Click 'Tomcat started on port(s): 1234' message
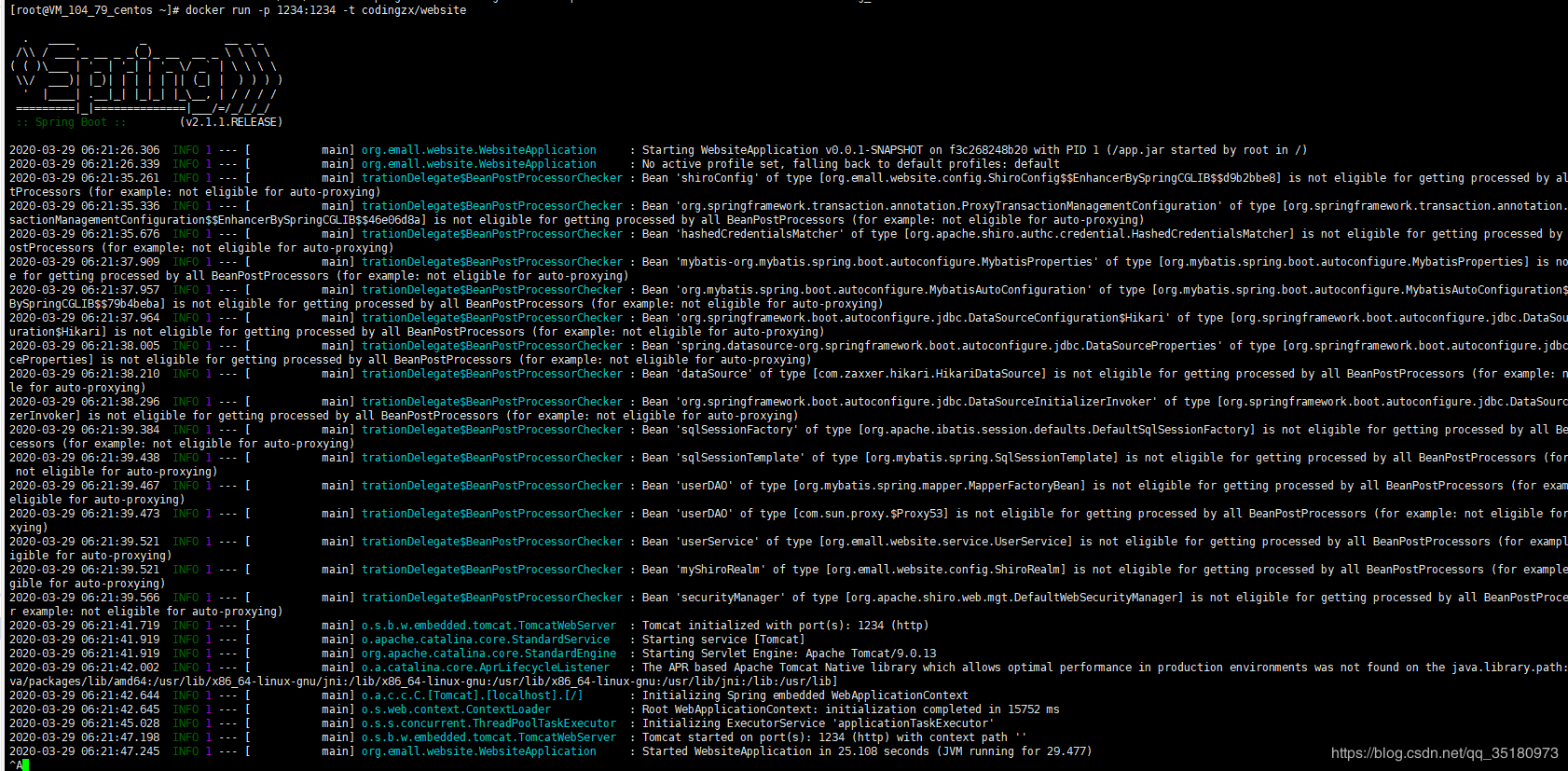 pyautogui.click(x=834, y=737)
